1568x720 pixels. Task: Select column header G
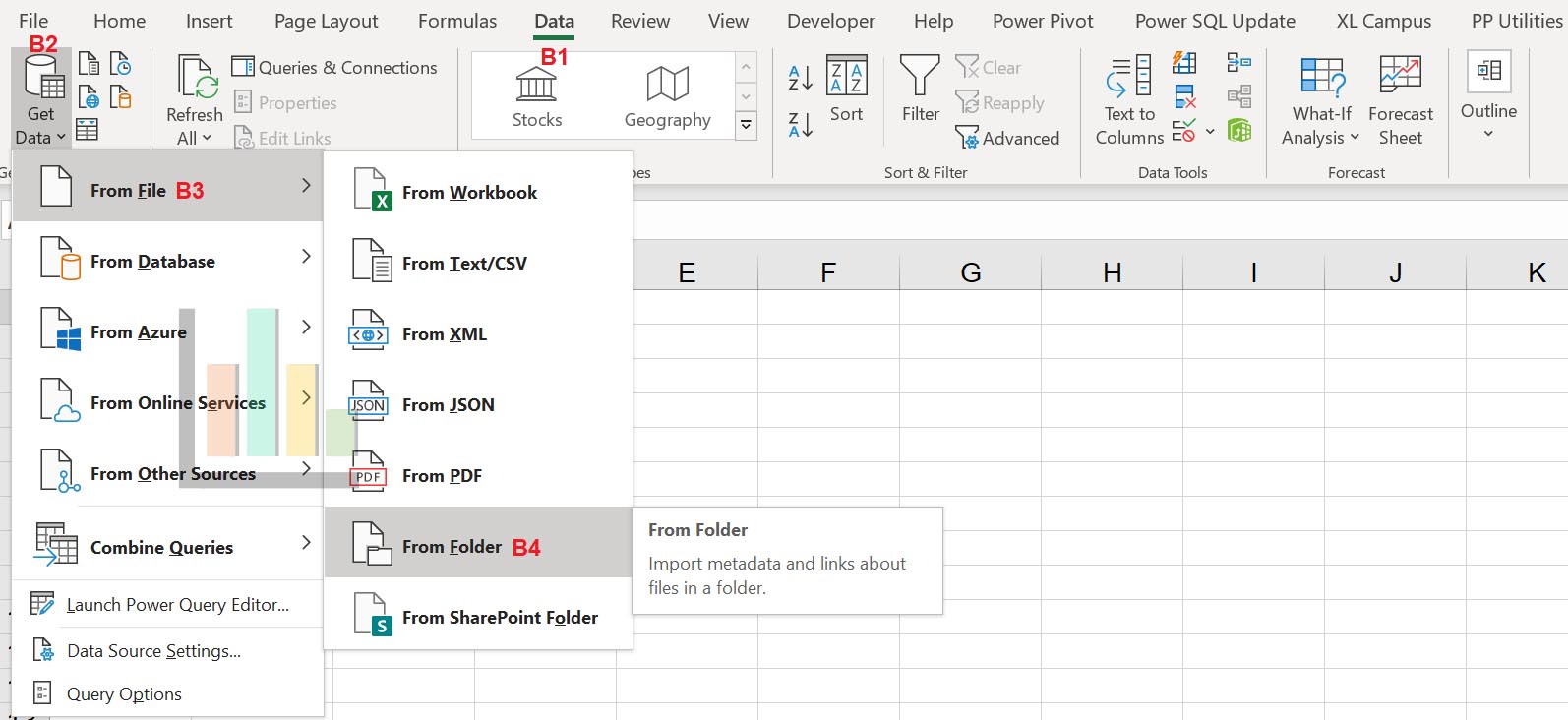tap(970, 272)
